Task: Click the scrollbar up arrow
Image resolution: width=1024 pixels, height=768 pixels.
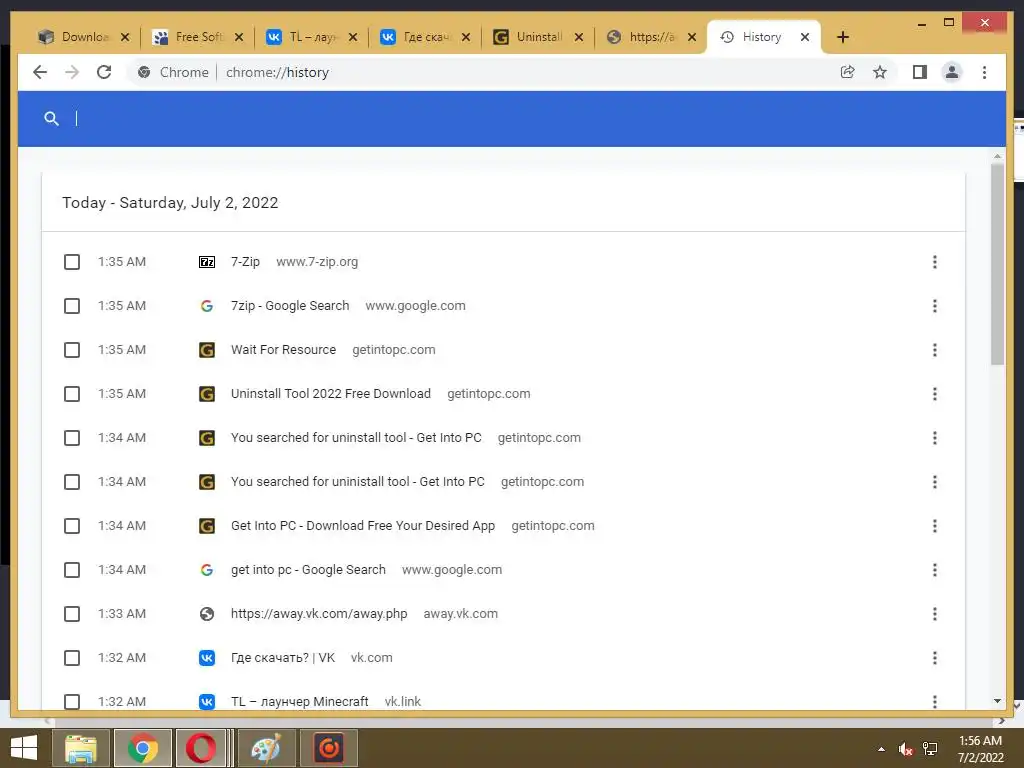Action: (997, 156)
